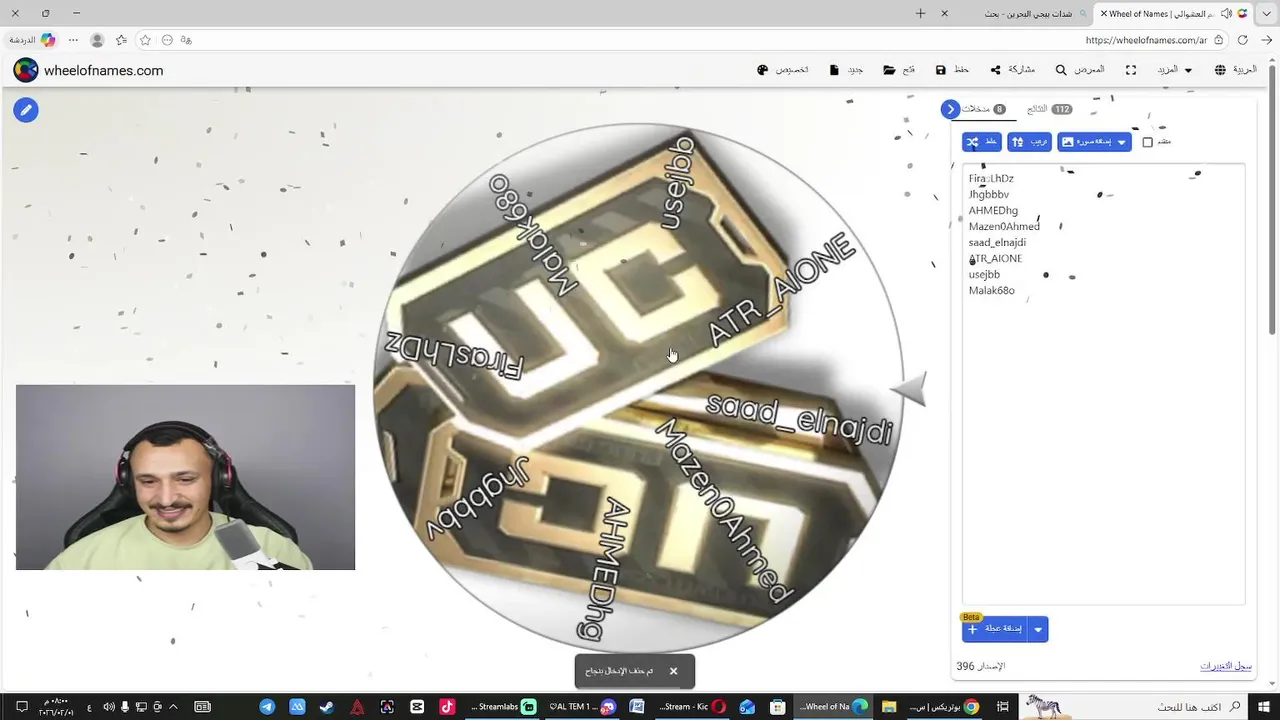The width and height of the screenshot is (1280, 720).
Task: Switch to the Bing search browser tab
Action: click(1020, 14)
